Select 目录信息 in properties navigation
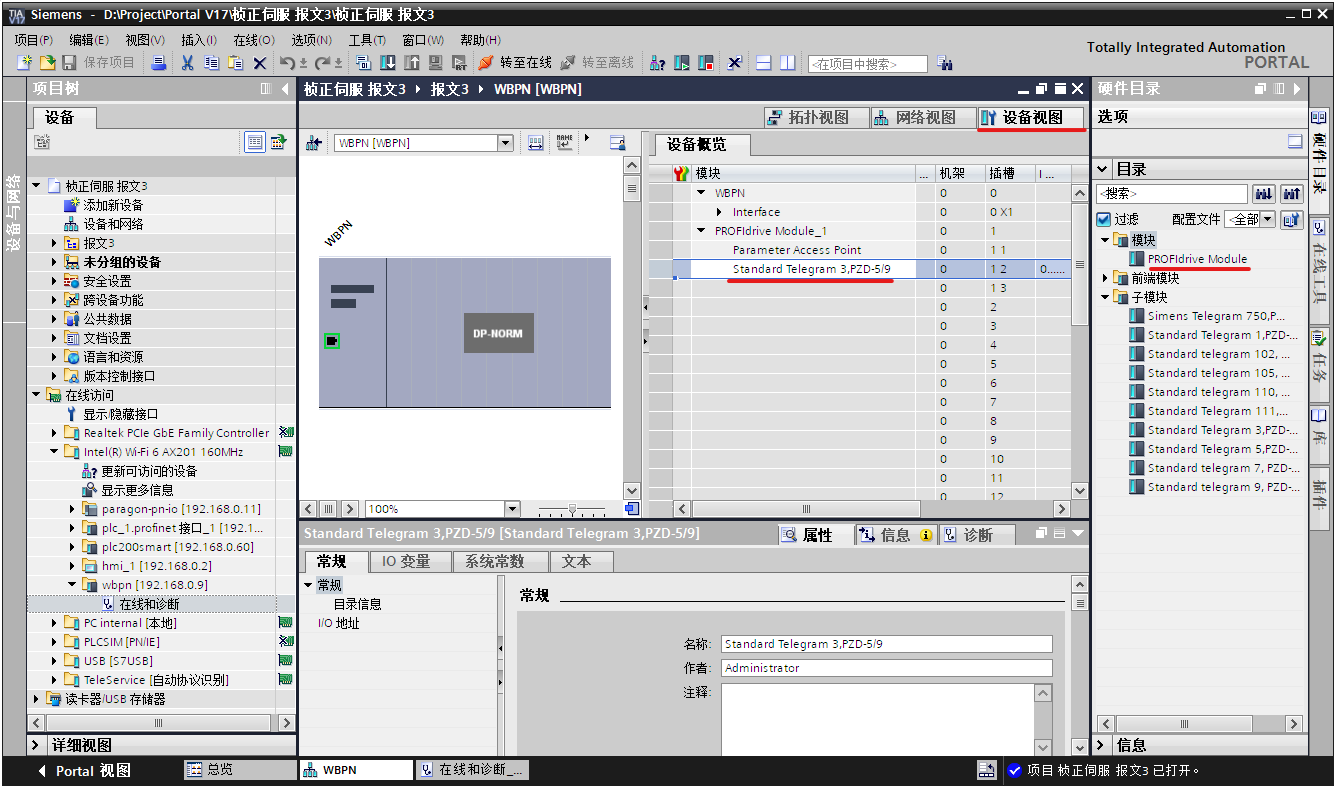The height and width of the screenshot is (788, 1336). point(357,604)
